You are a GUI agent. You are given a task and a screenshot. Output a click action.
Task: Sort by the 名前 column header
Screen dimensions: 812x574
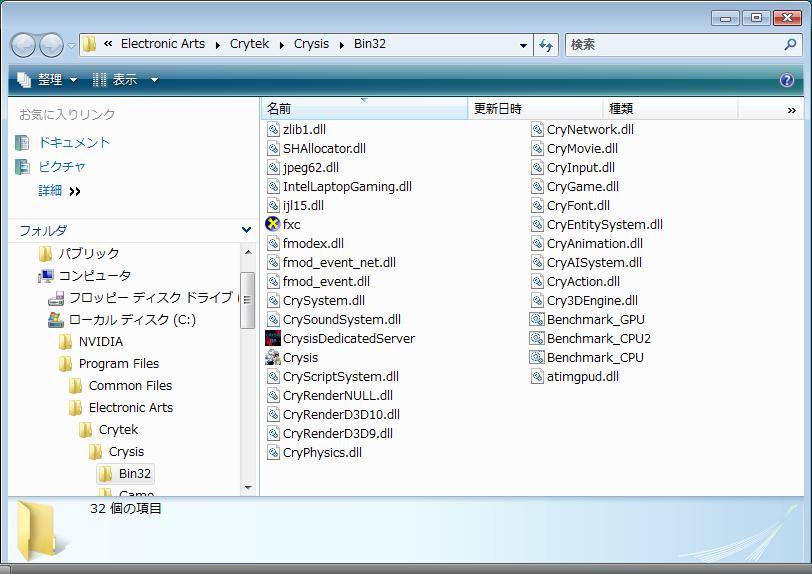coord(364,109)
